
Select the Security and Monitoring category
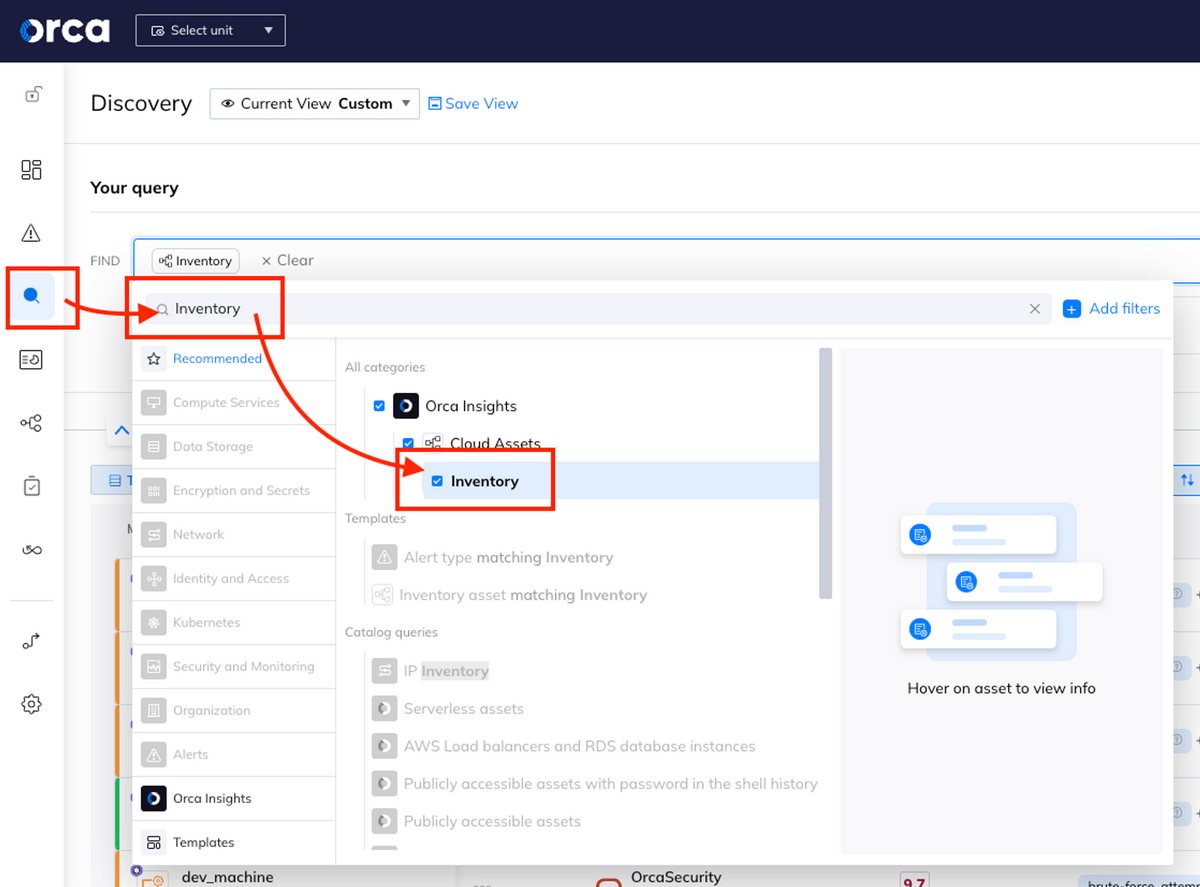(234, 667)
